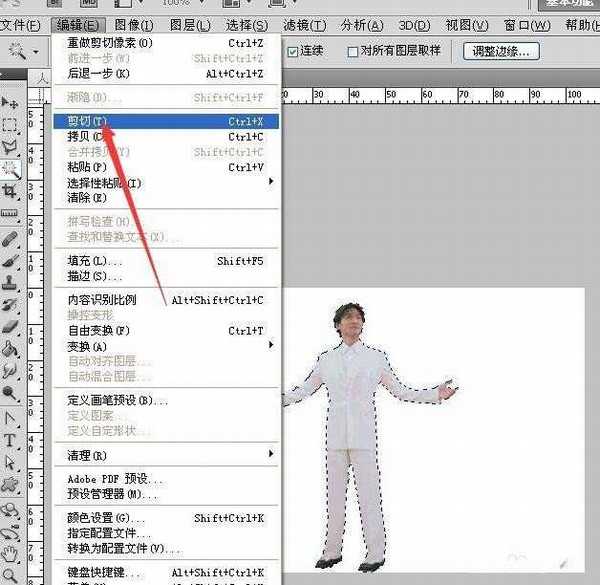Open the 滤镜(T) menu in the menu bar
The image size is (600, 585).
point(303,25)
